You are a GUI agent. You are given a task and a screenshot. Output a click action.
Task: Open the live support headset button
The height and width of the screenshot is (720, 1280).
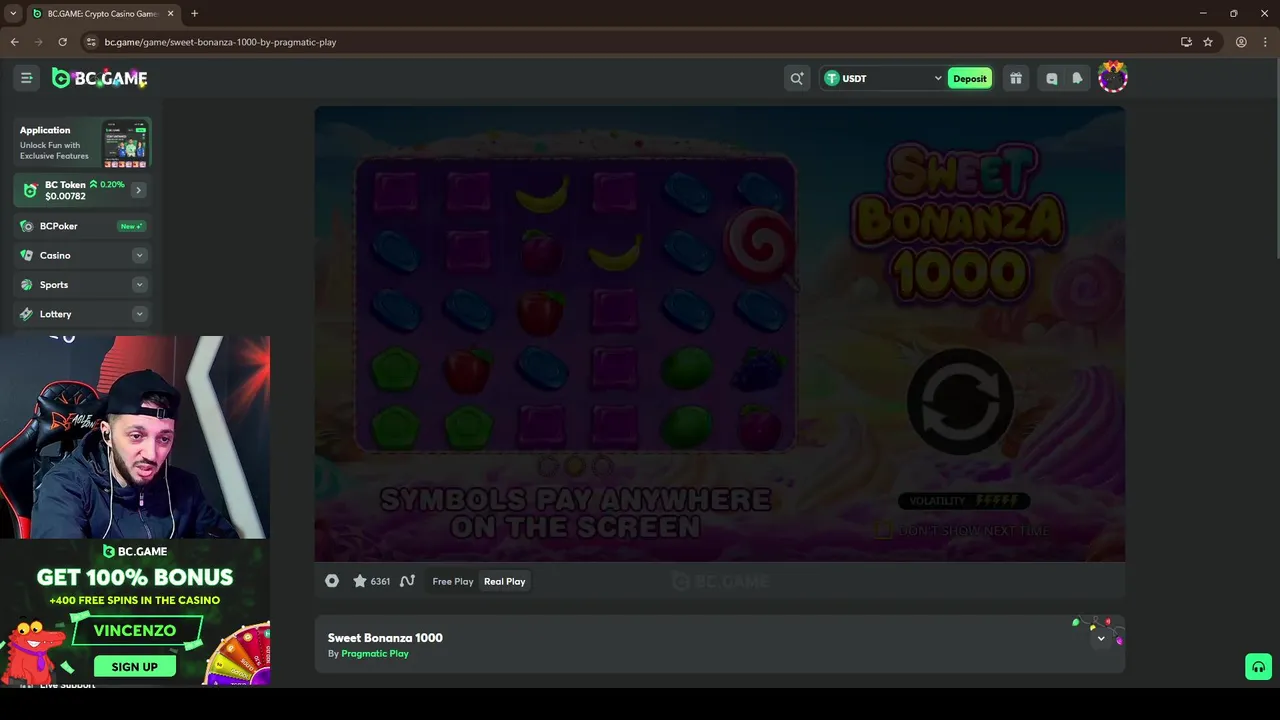point(1258,667)
